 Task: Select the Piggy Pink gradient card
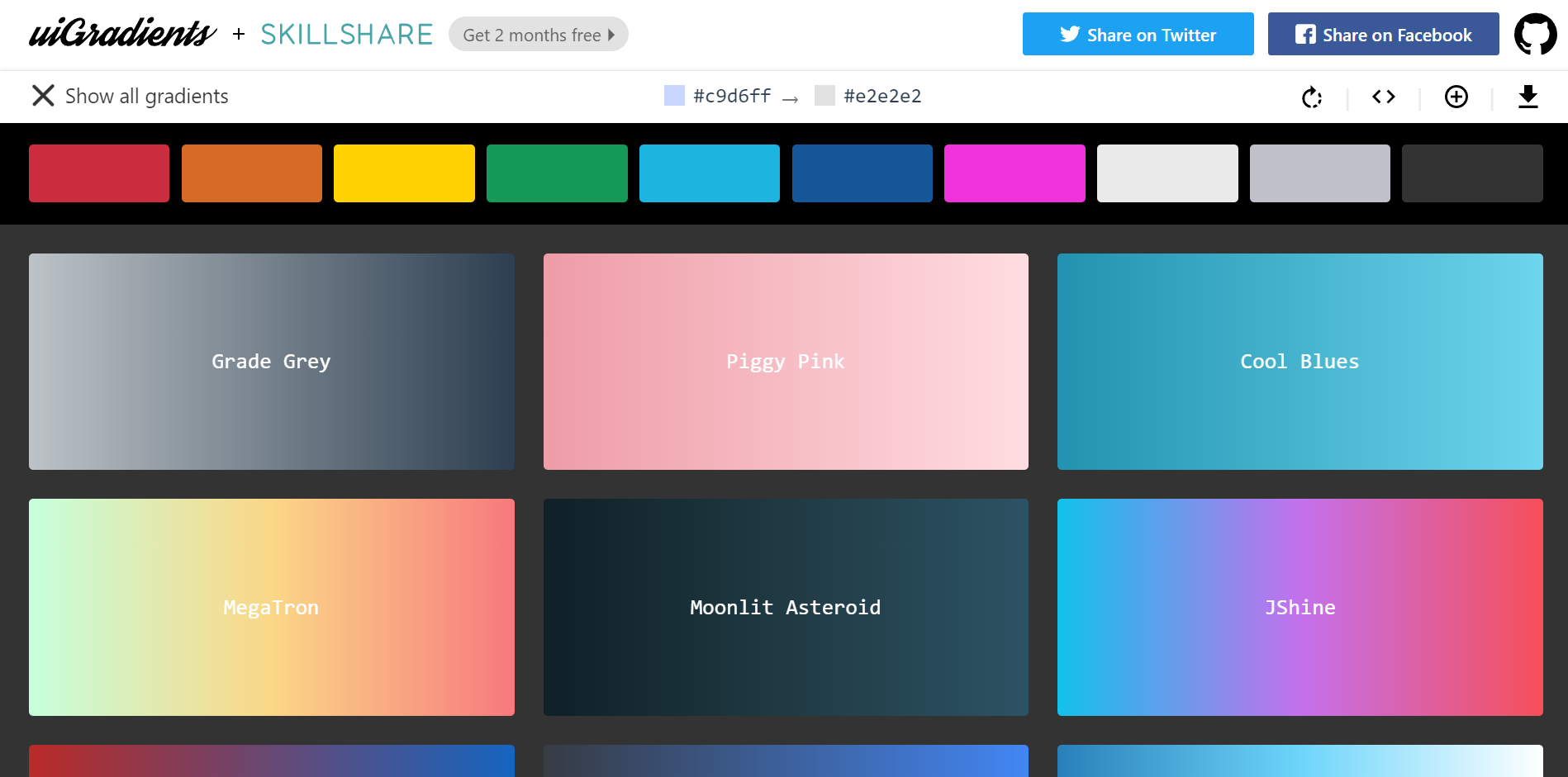point(786,362)
